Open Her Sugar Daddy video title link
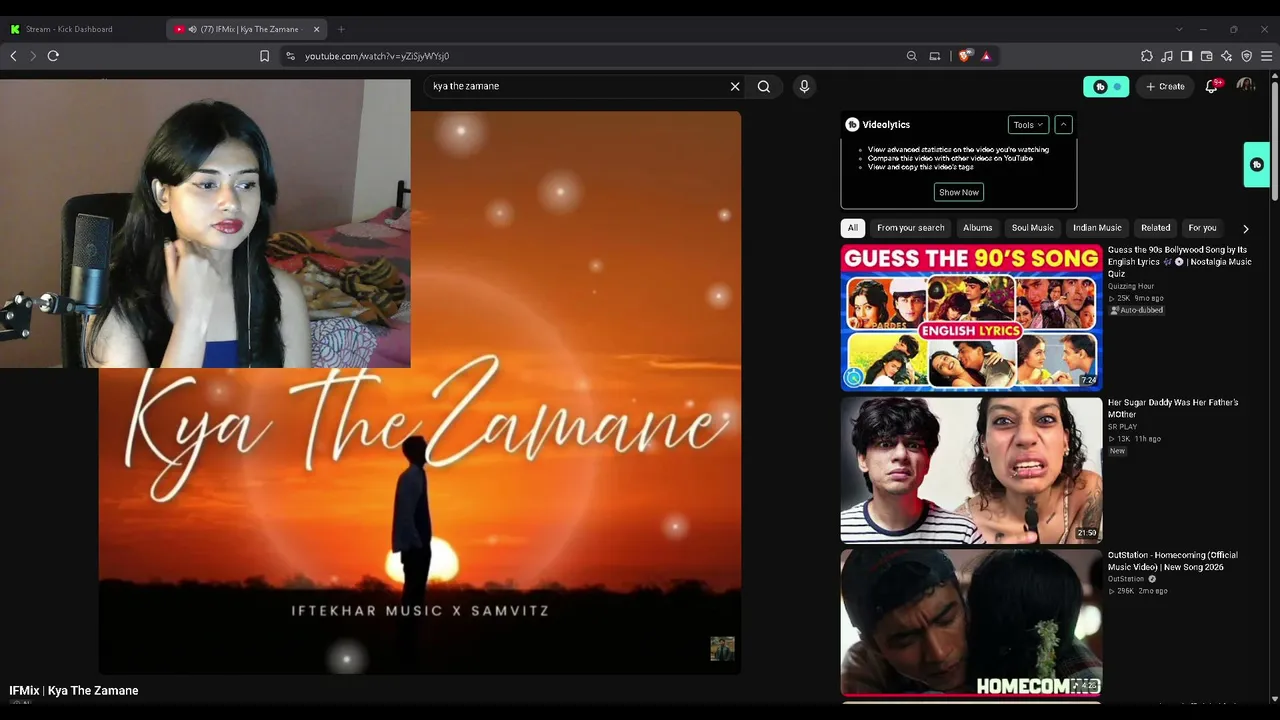This screenshot has width=1280, height=720. (1173, 408)
